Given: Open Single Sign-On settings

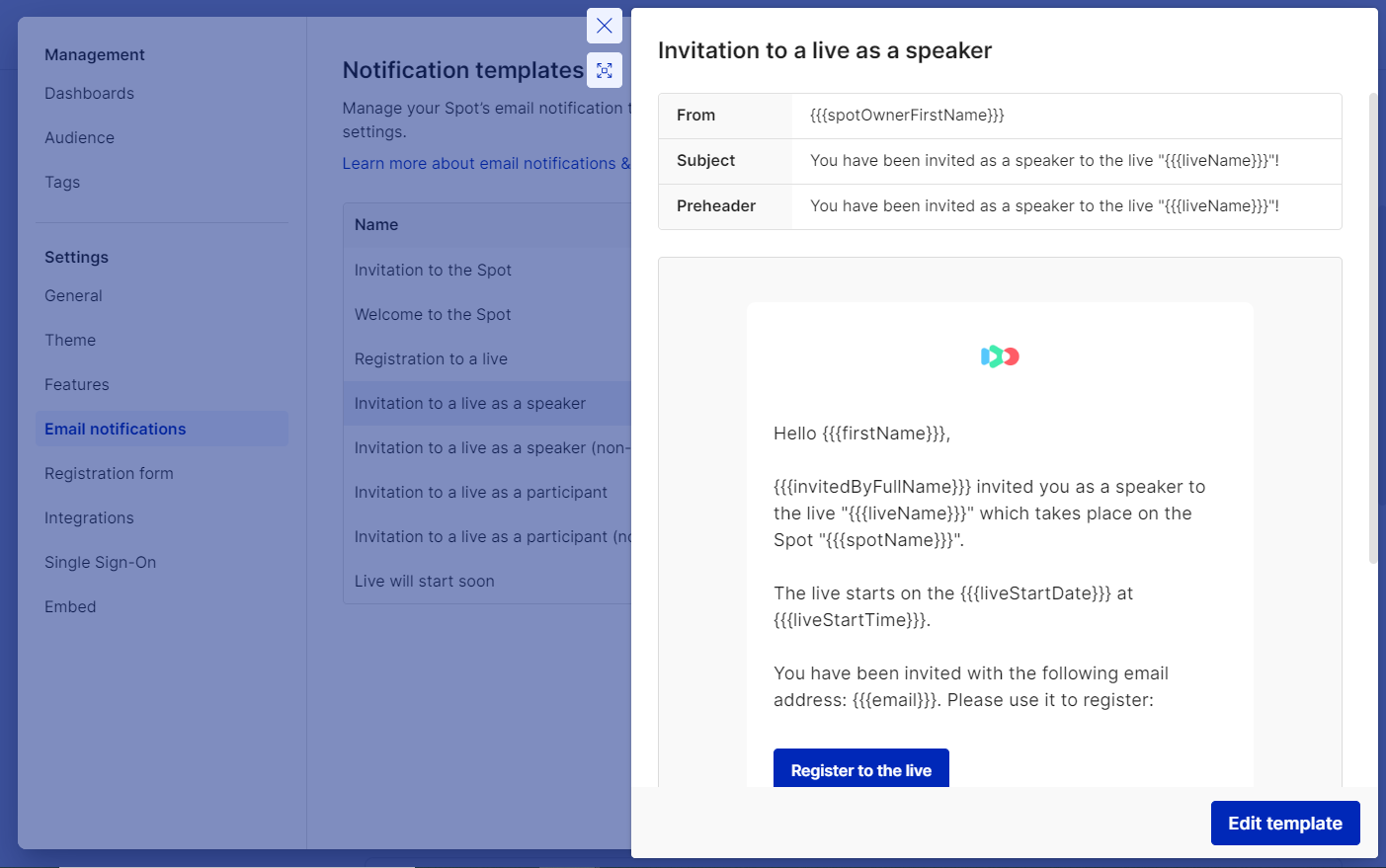Looking at the screenshot, I should tap(100, 563).
